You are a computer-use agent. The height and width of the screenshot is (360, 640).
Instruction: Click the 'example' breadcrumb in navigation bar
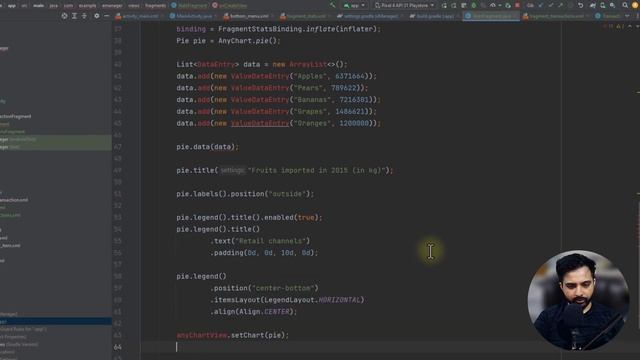(87, 6)
